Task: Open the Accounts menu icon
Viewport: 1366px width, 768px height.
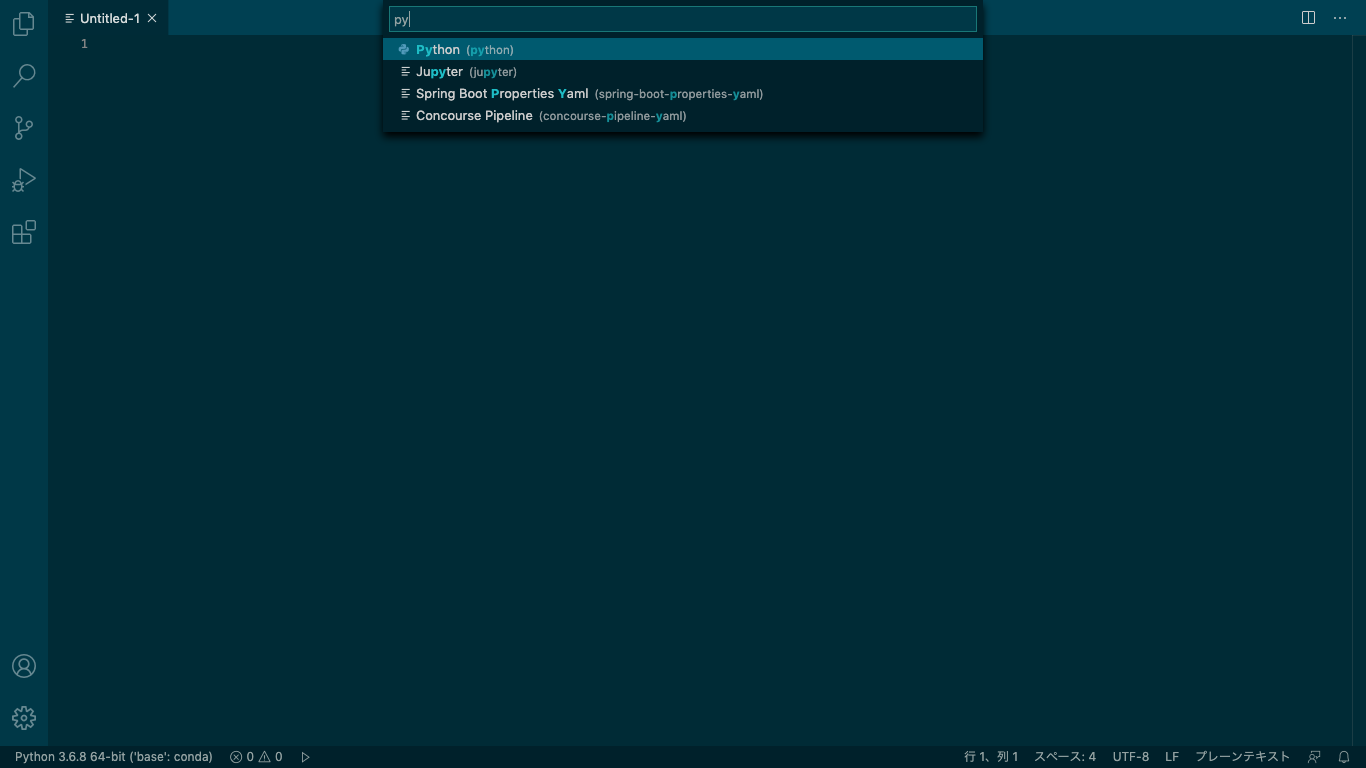Action: click(x=24, y=666)
